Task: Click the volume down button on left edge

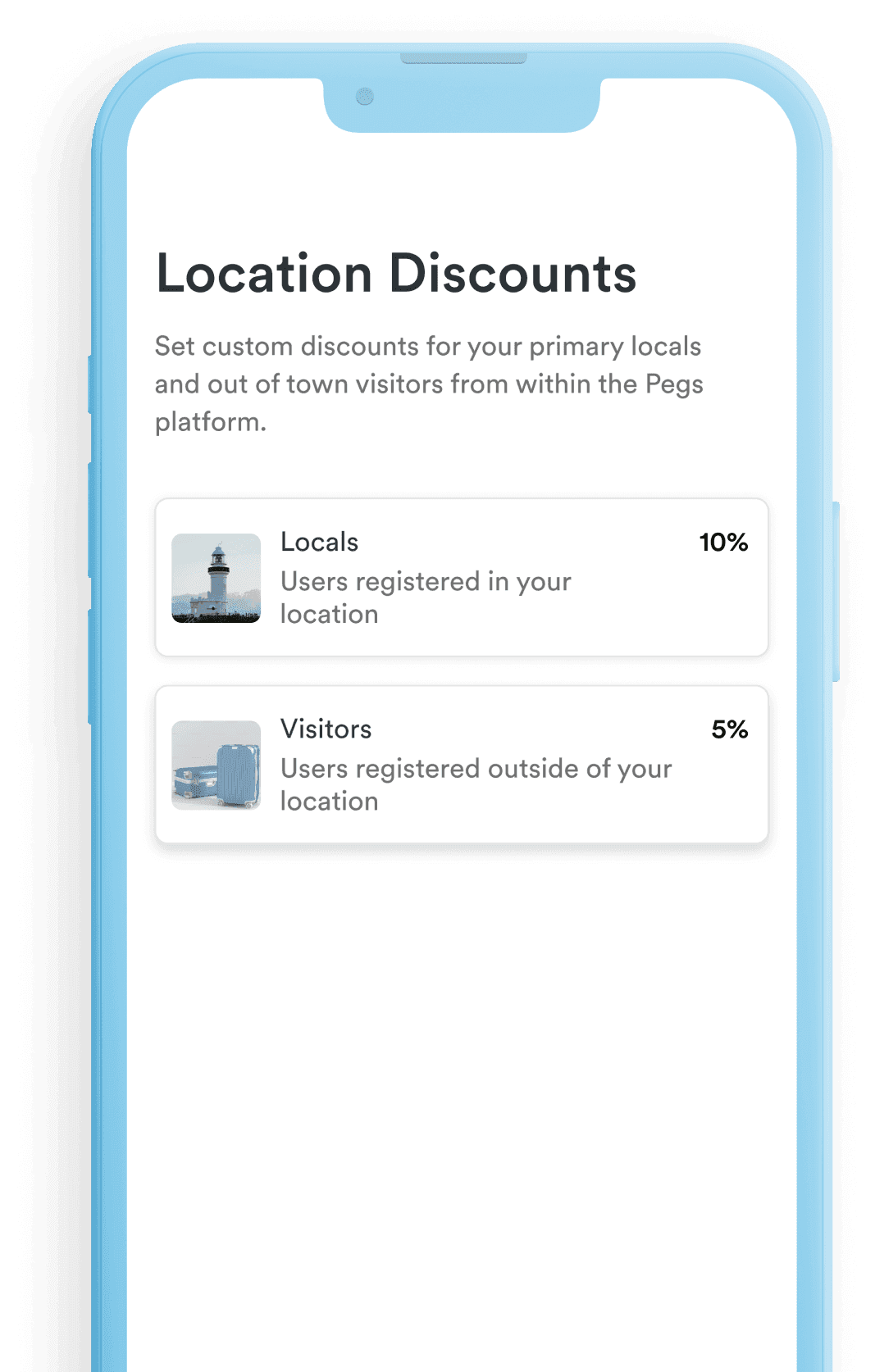Action: [89, 666]
